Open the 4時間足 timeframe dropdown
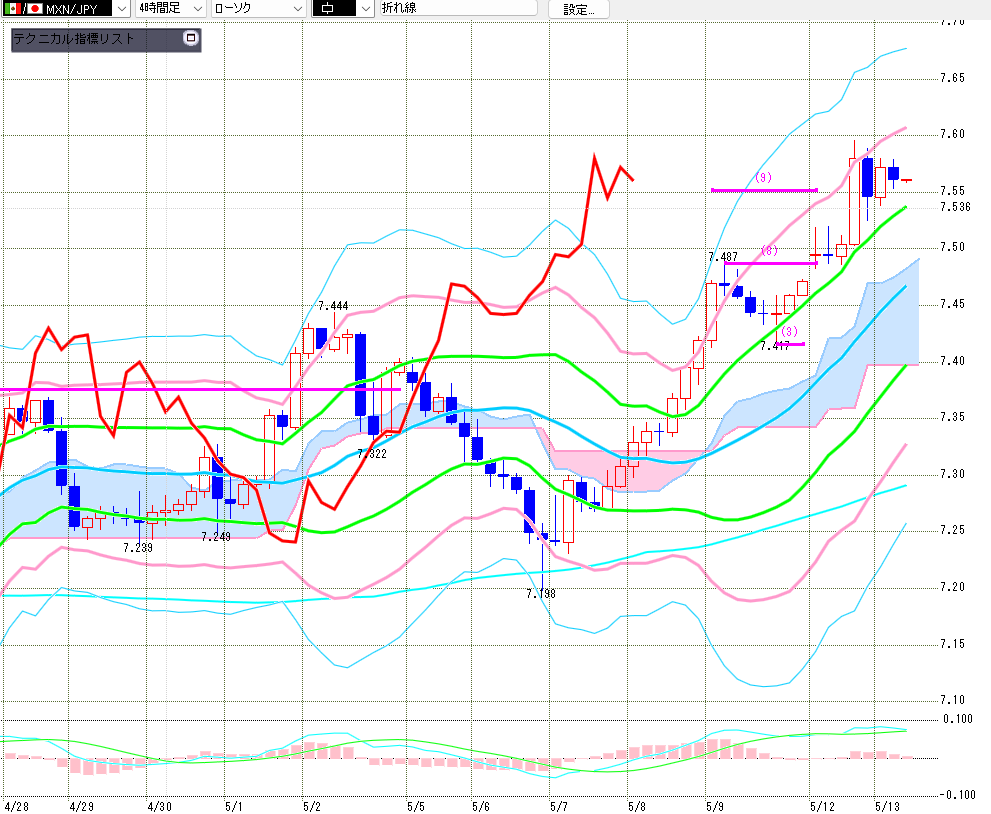 click(171, 9)
